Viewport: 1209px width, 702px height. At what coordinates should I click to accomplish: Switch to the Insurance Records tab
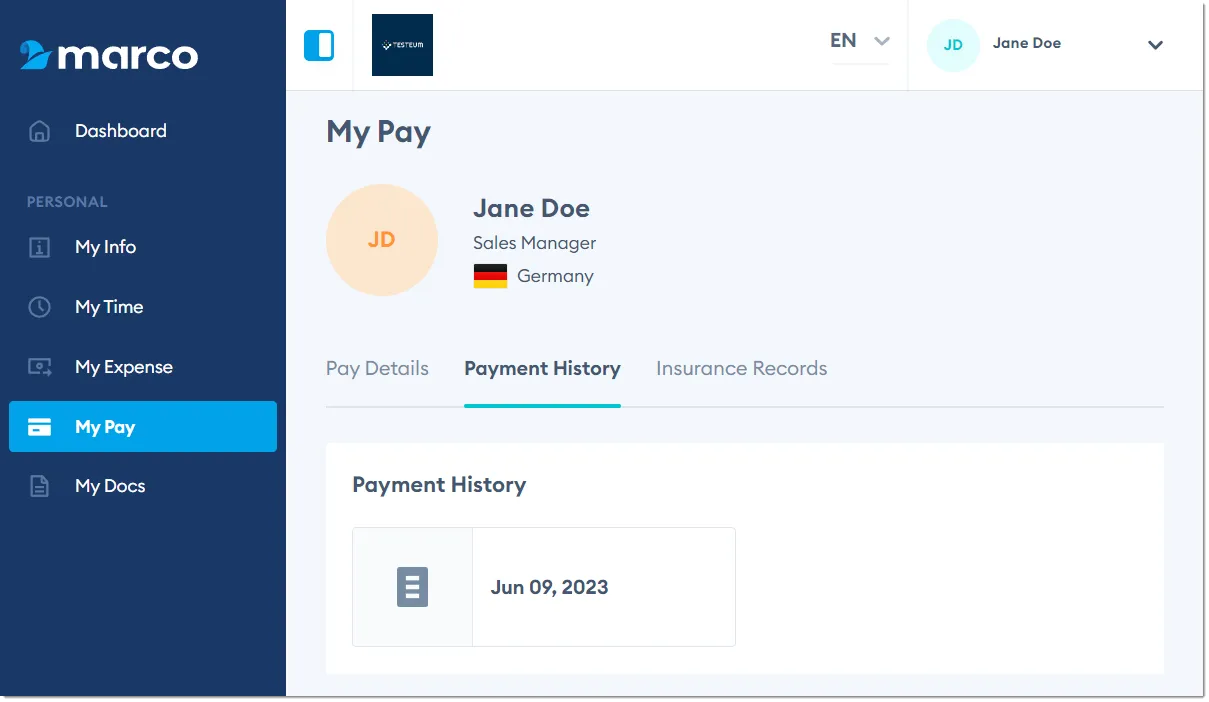pyautogui.click(x=741, y=369)
